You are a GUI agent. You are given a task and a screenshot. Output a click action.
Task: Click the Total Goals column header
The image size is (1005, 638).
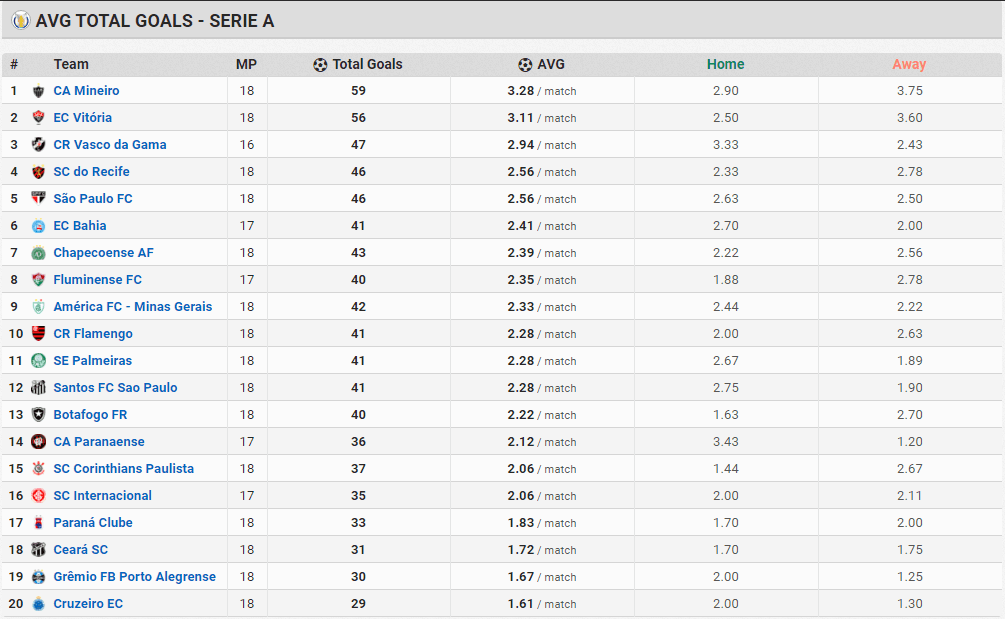point(367,64)
